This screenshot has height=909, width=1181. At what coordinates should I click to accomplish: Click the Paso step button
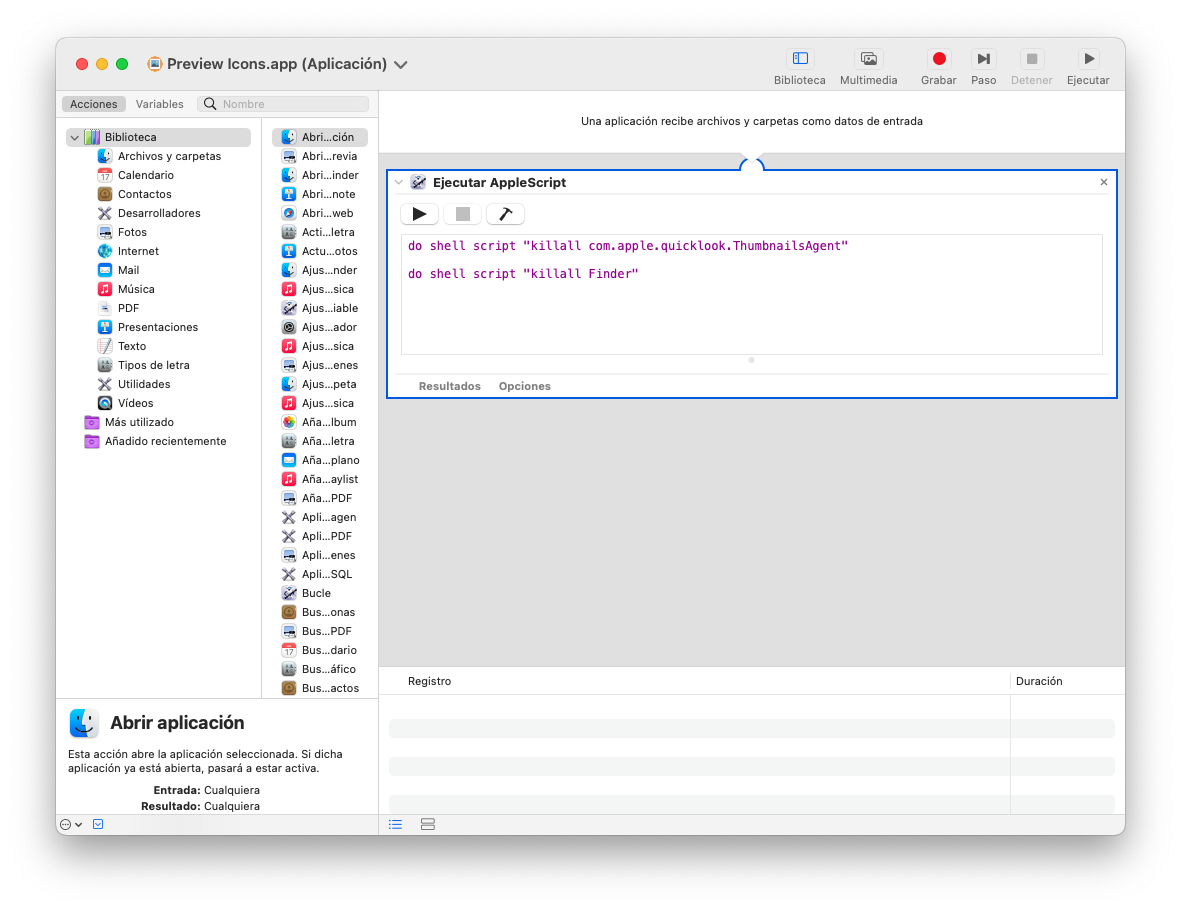983,67
